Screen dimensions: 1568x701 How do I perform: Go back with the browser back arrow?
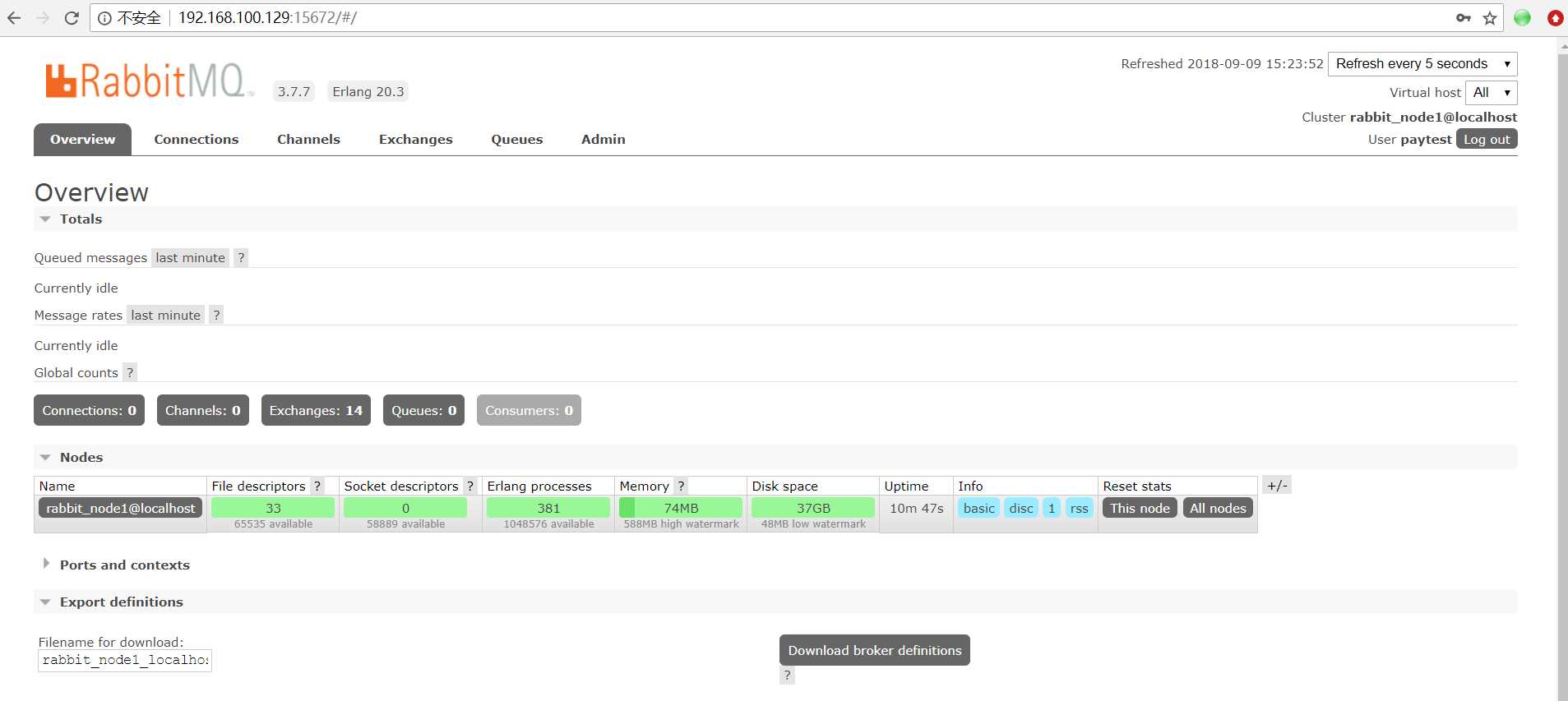[14, 18]
